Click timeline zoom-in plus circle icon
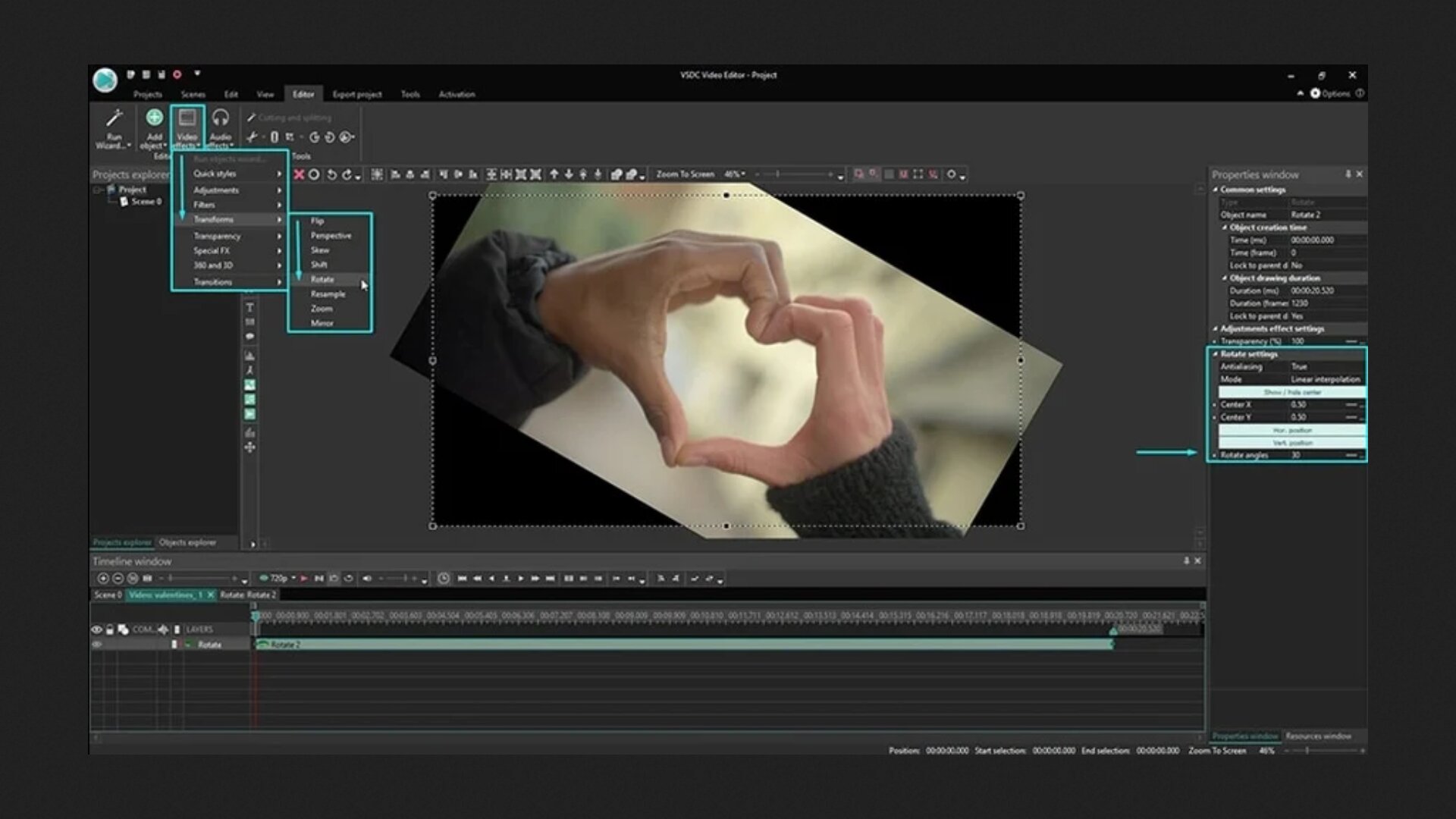The height and width of the screenshot is (819, 1456). pos(103,579)
